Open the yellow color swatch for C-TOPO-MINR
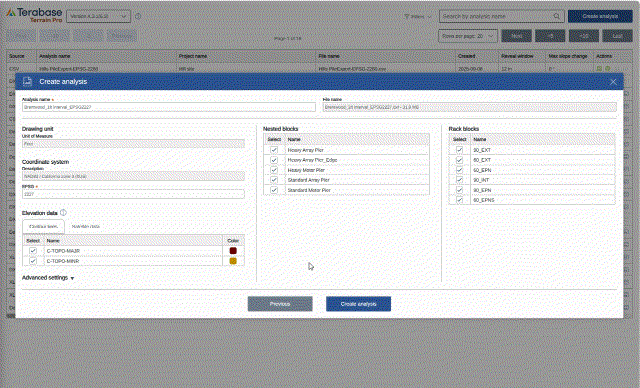 [x=233, y=261]
